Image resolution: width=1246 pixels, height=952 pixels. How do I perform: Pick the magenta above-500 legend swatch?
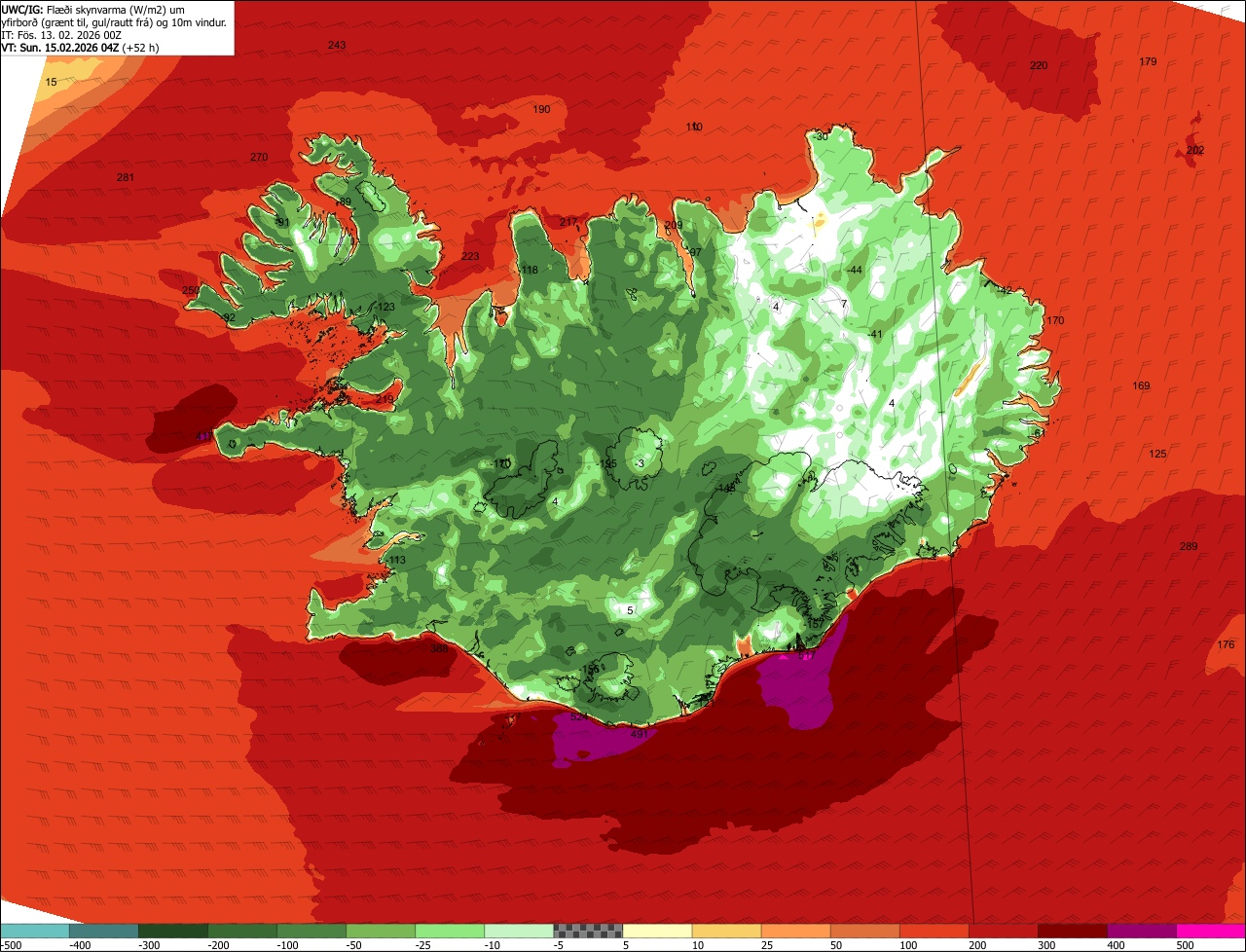click(x=1211, y=931)
